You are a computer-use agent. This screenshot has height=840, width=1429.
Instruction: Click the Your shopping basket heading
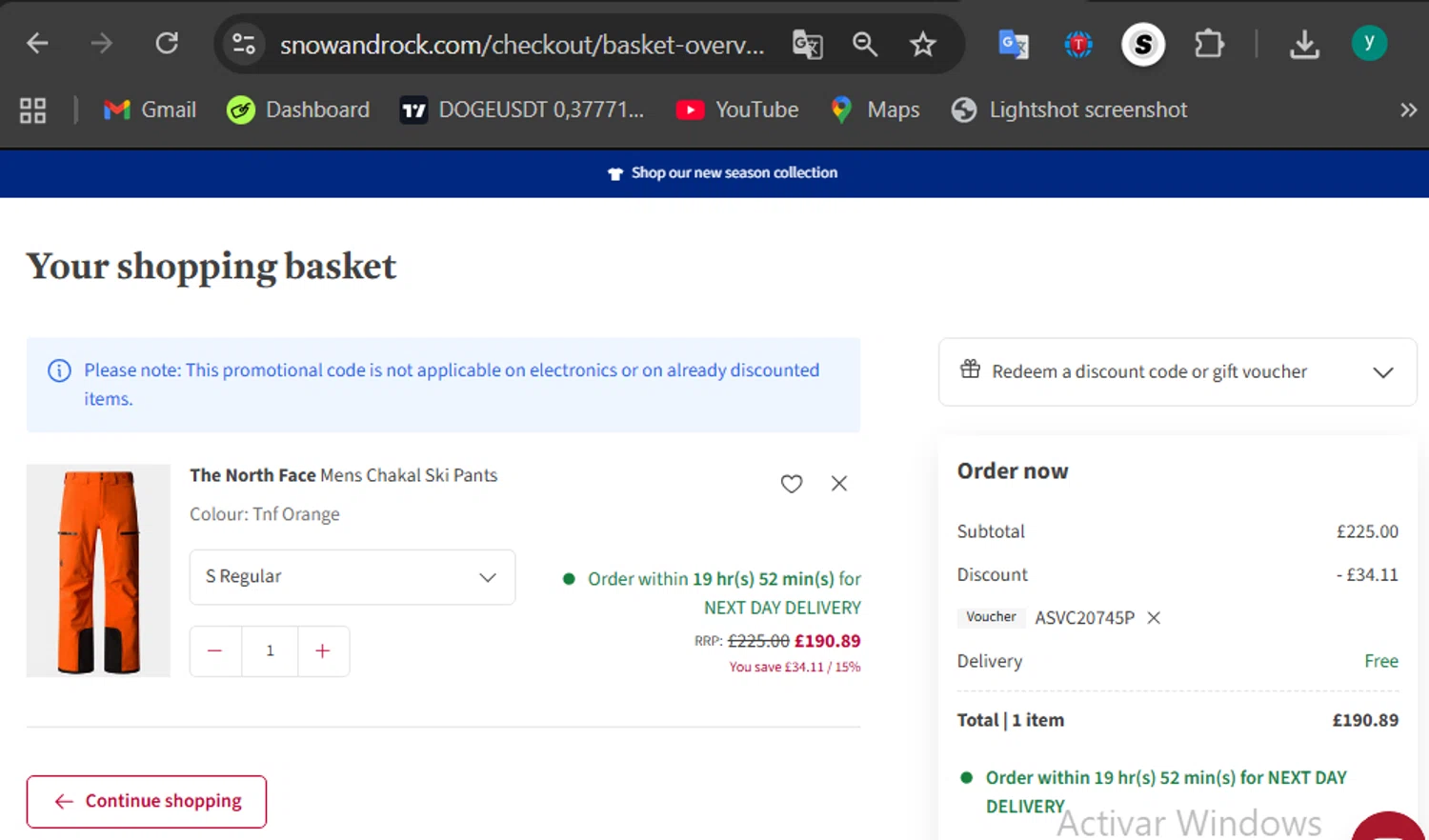(211, 267)
